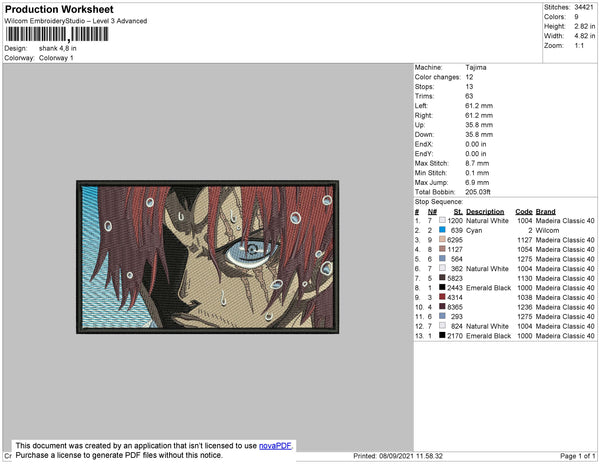
Task: Click the Stops value 13
Action: coord(469,86)
